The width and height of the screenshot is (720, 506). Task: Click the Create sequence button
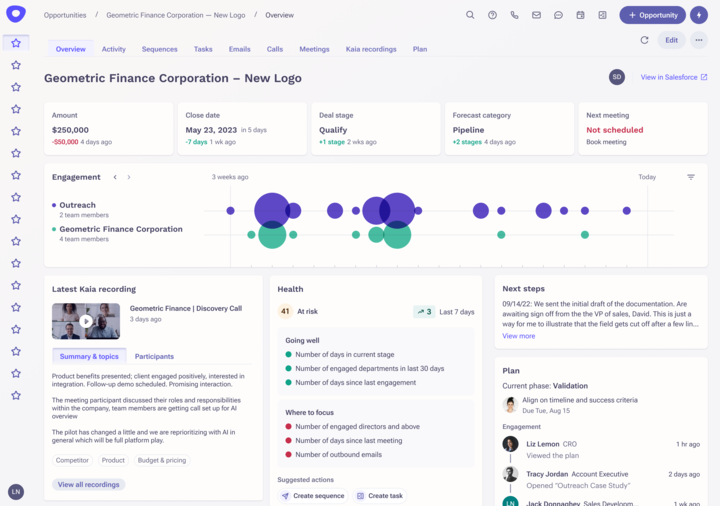pyautogui.click(x=313, y=496)
